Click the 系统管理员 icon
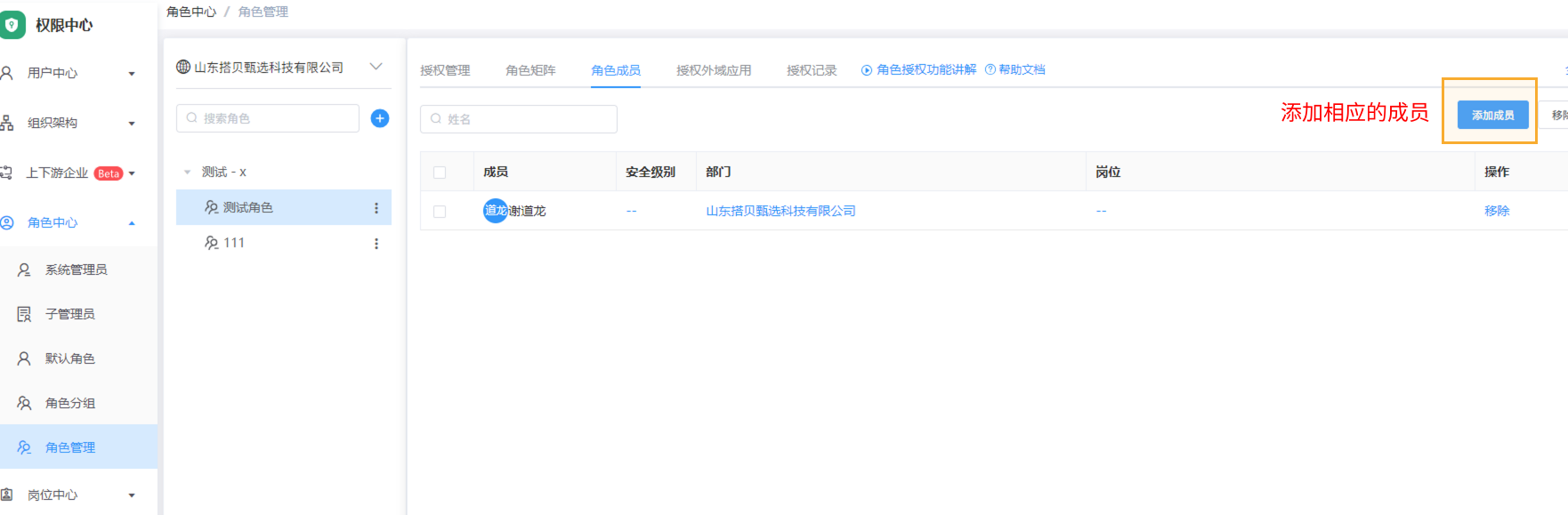This screenshot has height=515, width=1568. tap(24, 270)
